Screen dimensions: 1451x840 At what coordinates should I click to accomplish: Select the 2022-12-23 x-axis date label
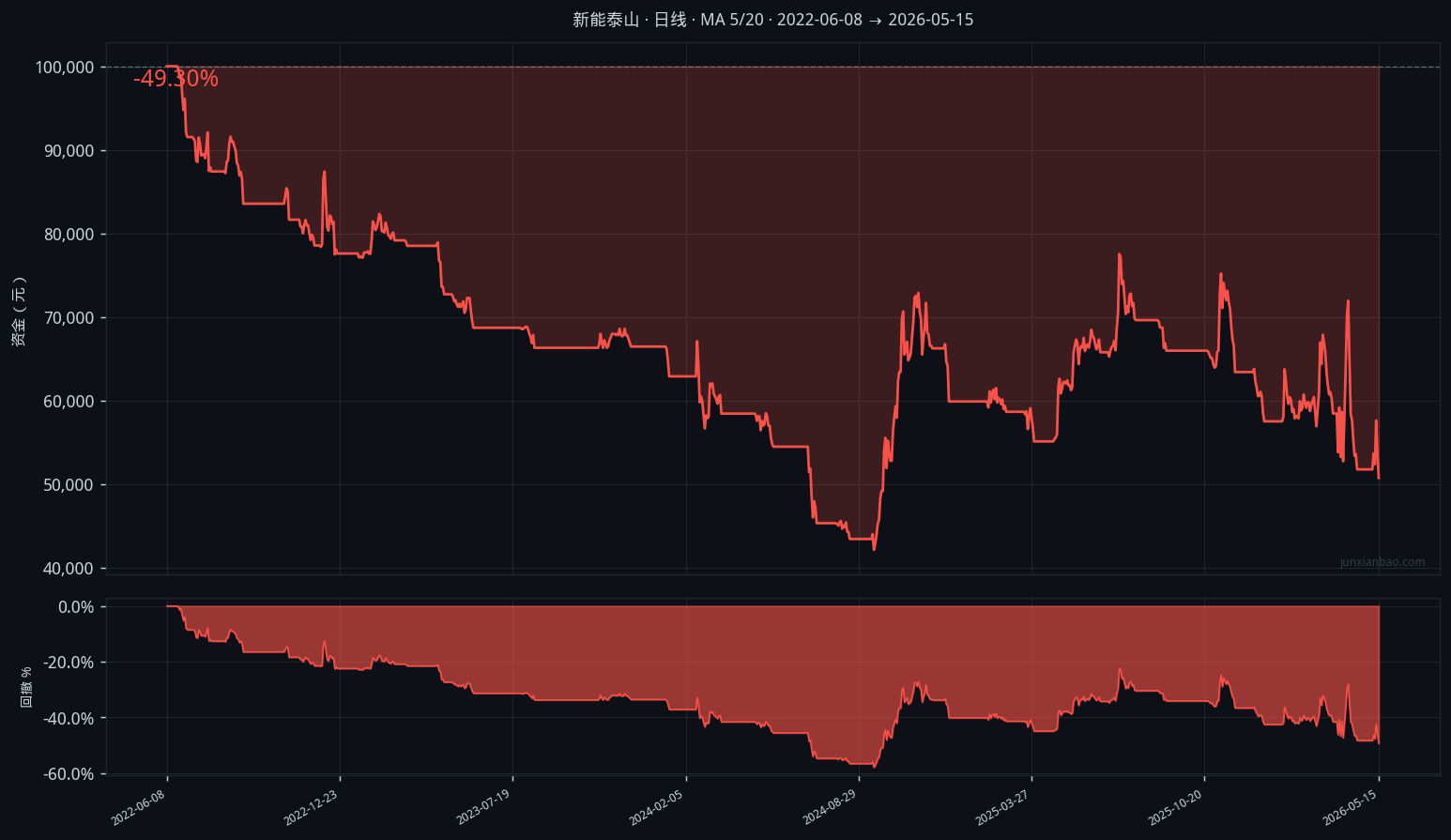312,807
